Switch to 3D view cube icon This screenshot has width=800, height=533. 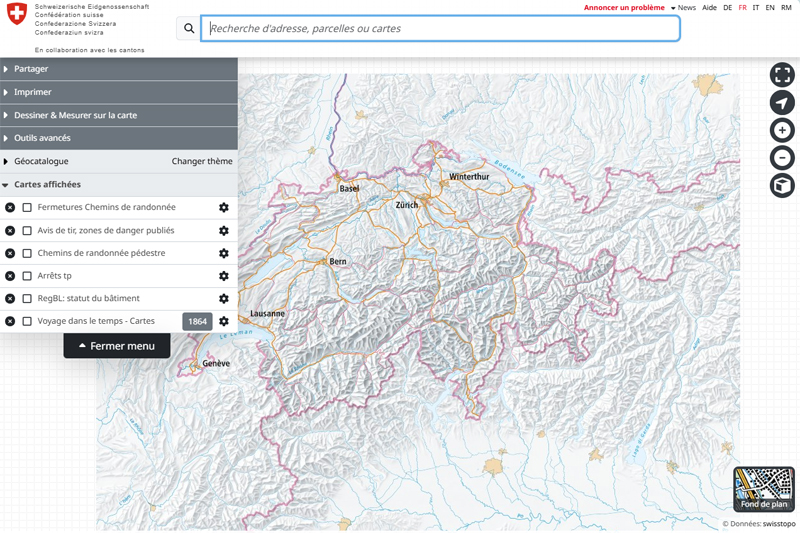(782, 186)
